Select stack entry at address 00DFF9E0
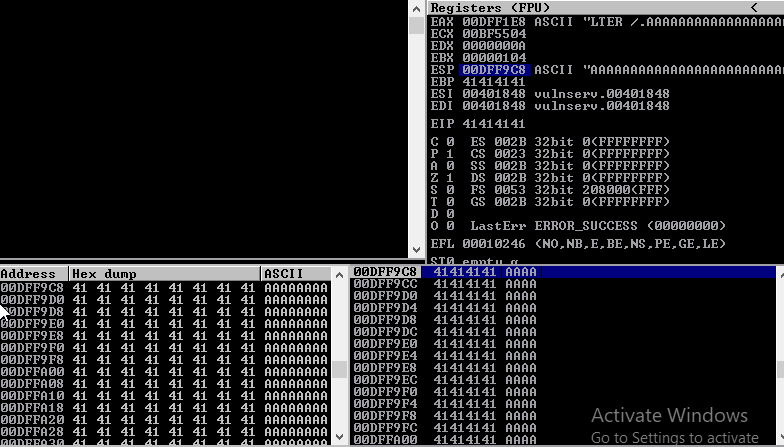This screenshot has width=784, height=447. click(385, 344)
